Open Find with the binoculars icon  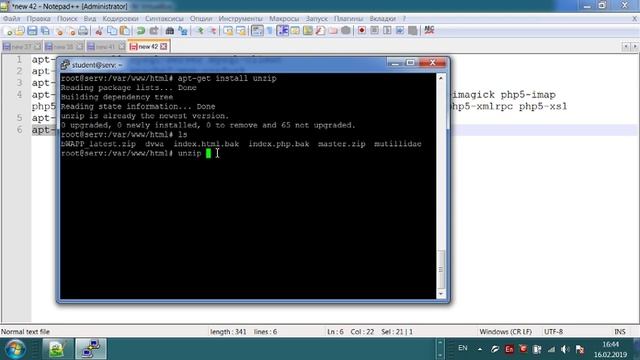tap(170, 31)
